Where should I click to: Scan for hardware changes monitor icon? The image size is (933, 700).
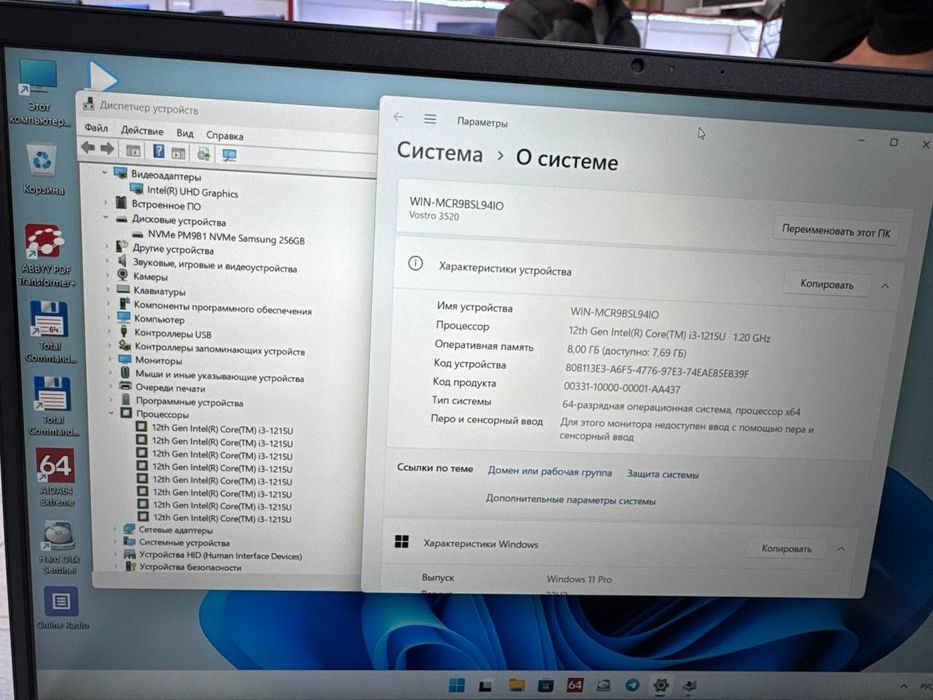point(230,155)
